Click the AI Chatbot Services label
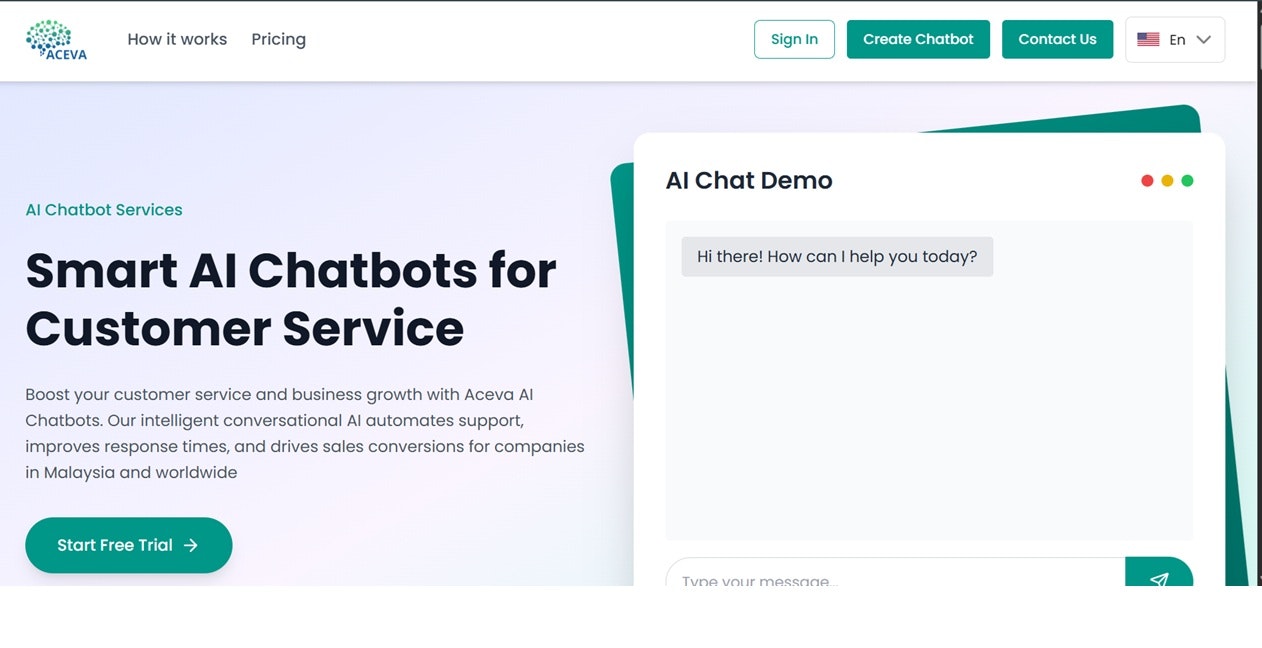The width and height of the screenshot is (1262, 648). click(x=104, y=210)
